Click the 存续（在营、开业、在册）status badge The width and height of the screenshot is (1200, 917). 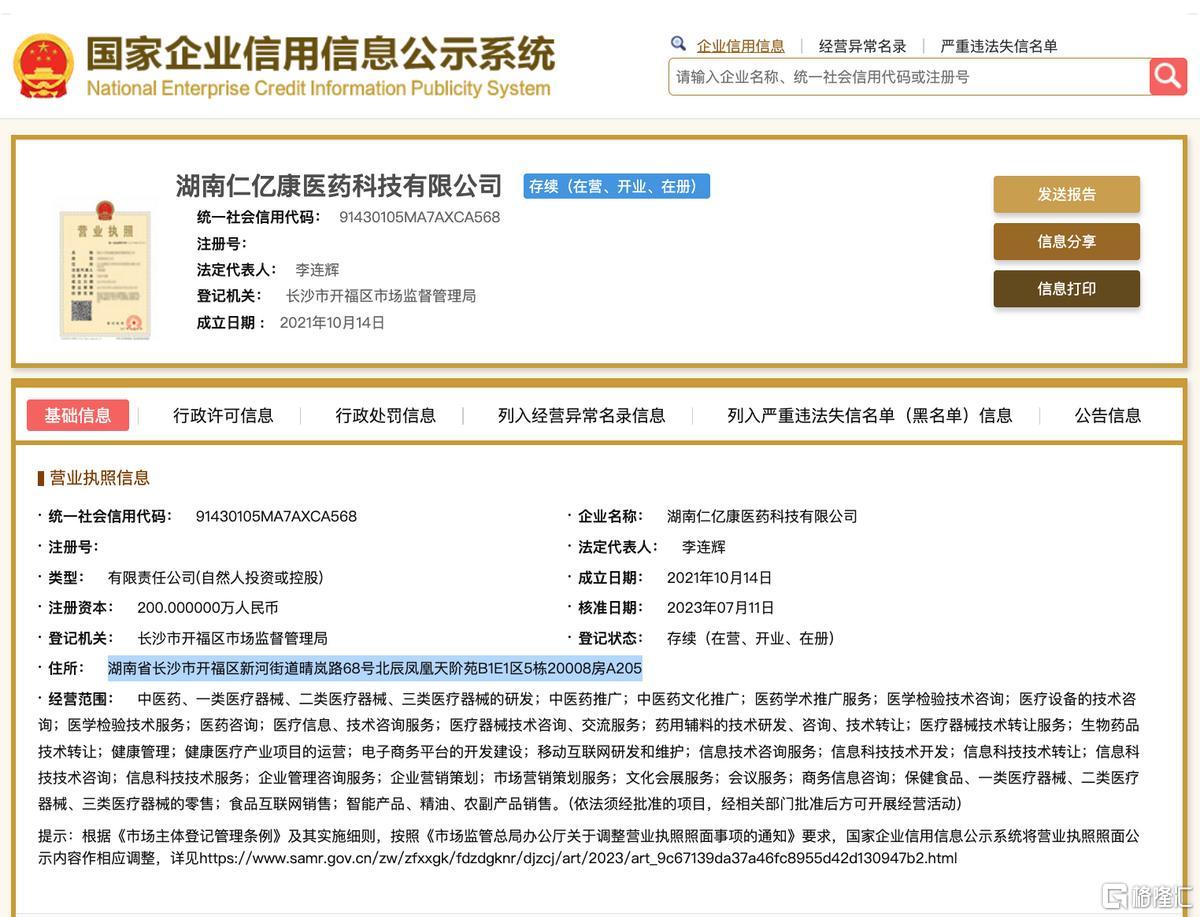[617, 186]
